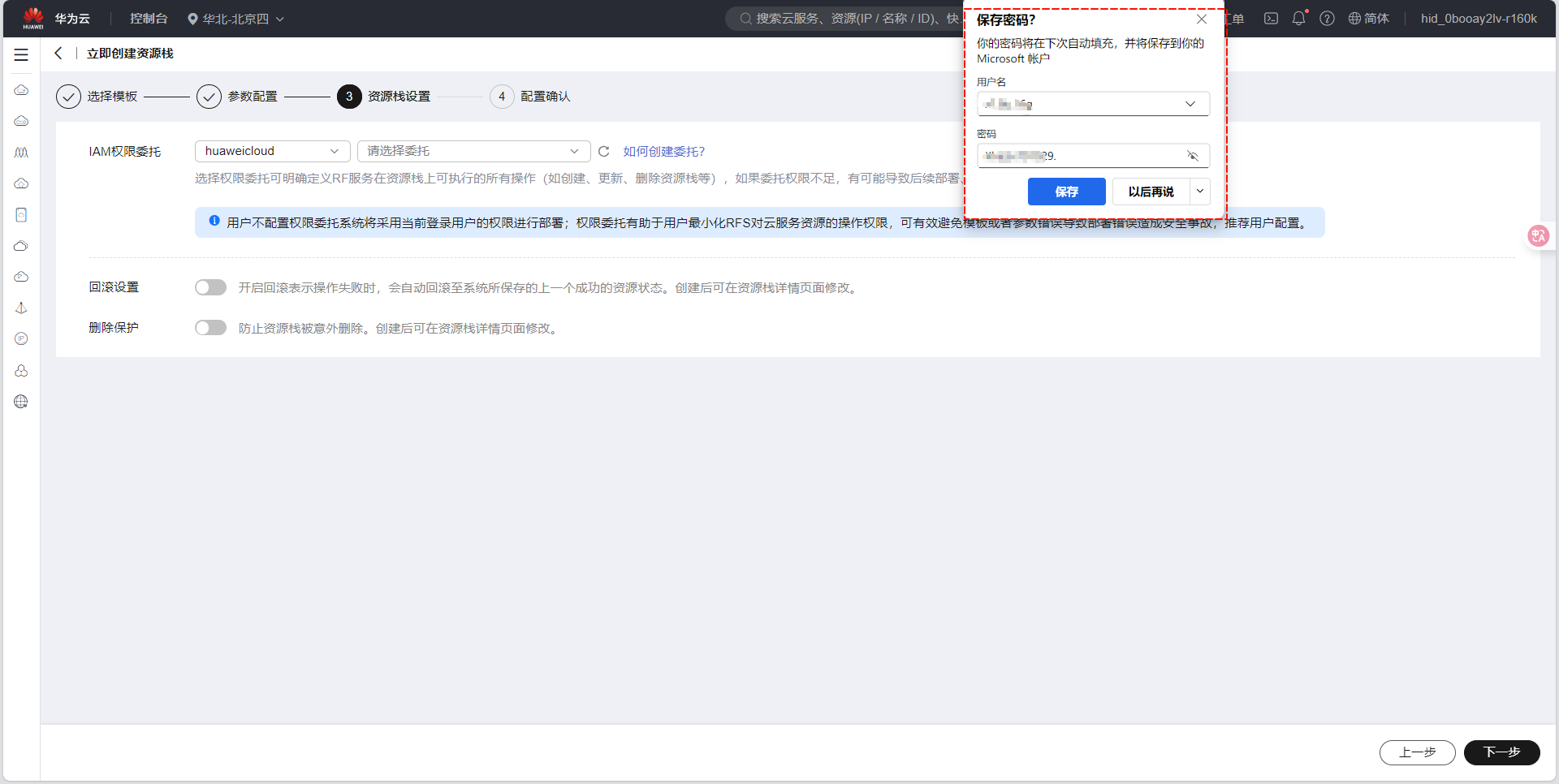Image resolution: width=1559 pixels, height=784 pixels.
Task: Close the save password popup
Action: (x=1202, y=19)
